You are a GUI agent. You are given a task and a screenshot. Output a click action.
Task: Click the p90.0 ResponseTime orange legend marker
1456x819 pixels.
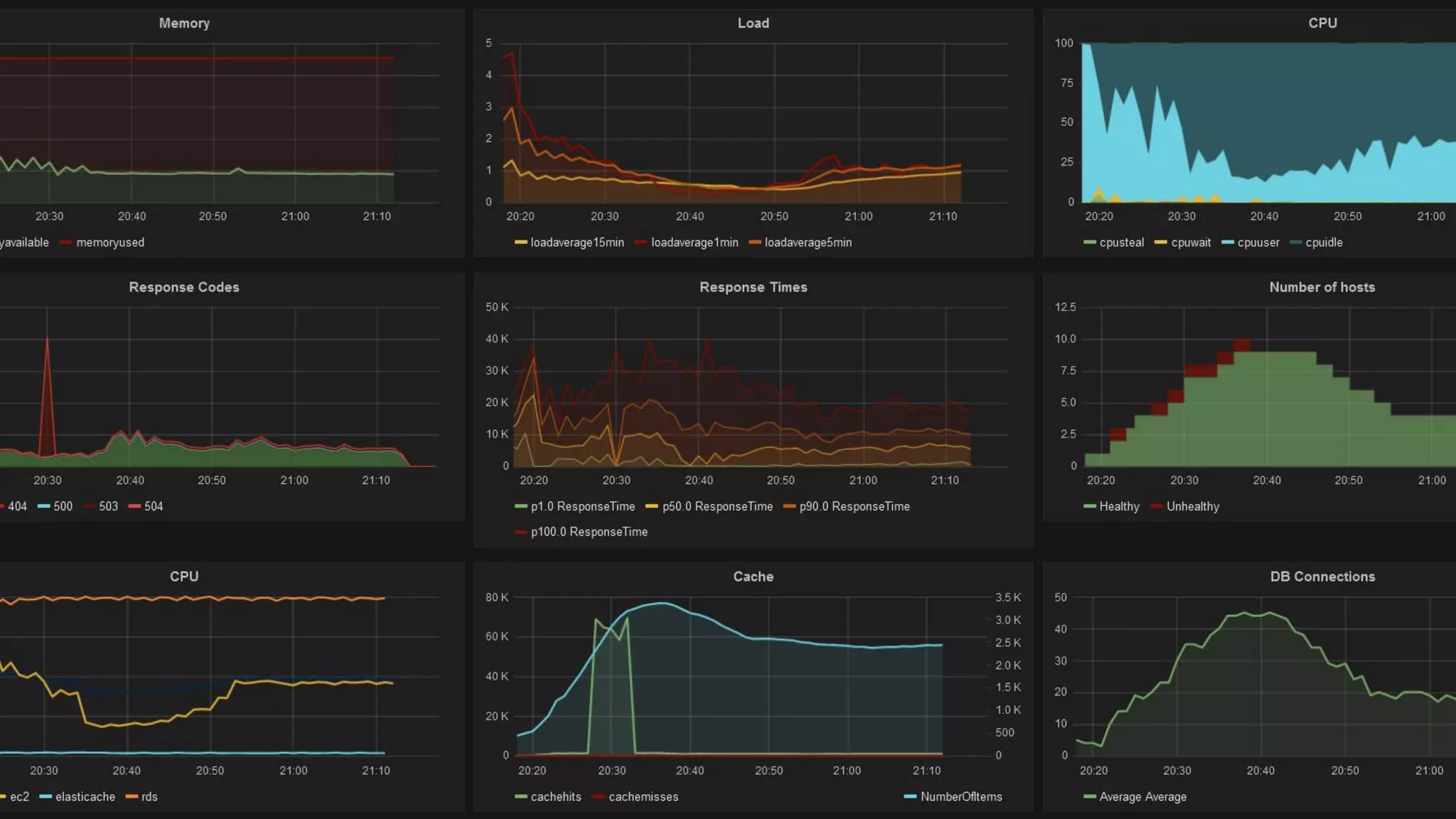(789, 506)
